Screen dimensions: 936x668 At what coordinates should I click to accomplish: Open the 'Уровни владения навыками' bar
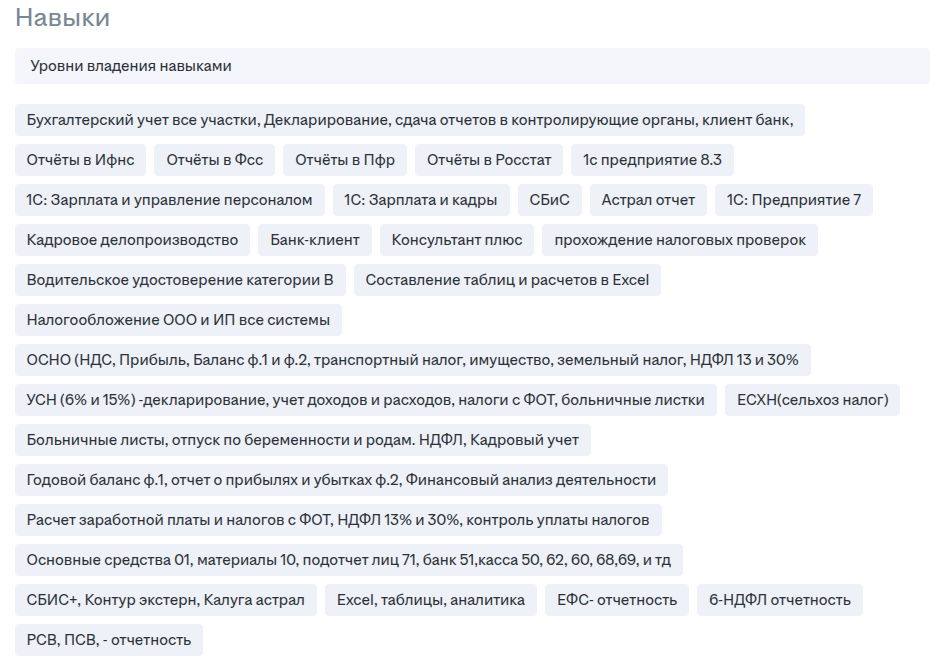pyautogui.click(x=472, y=66)
